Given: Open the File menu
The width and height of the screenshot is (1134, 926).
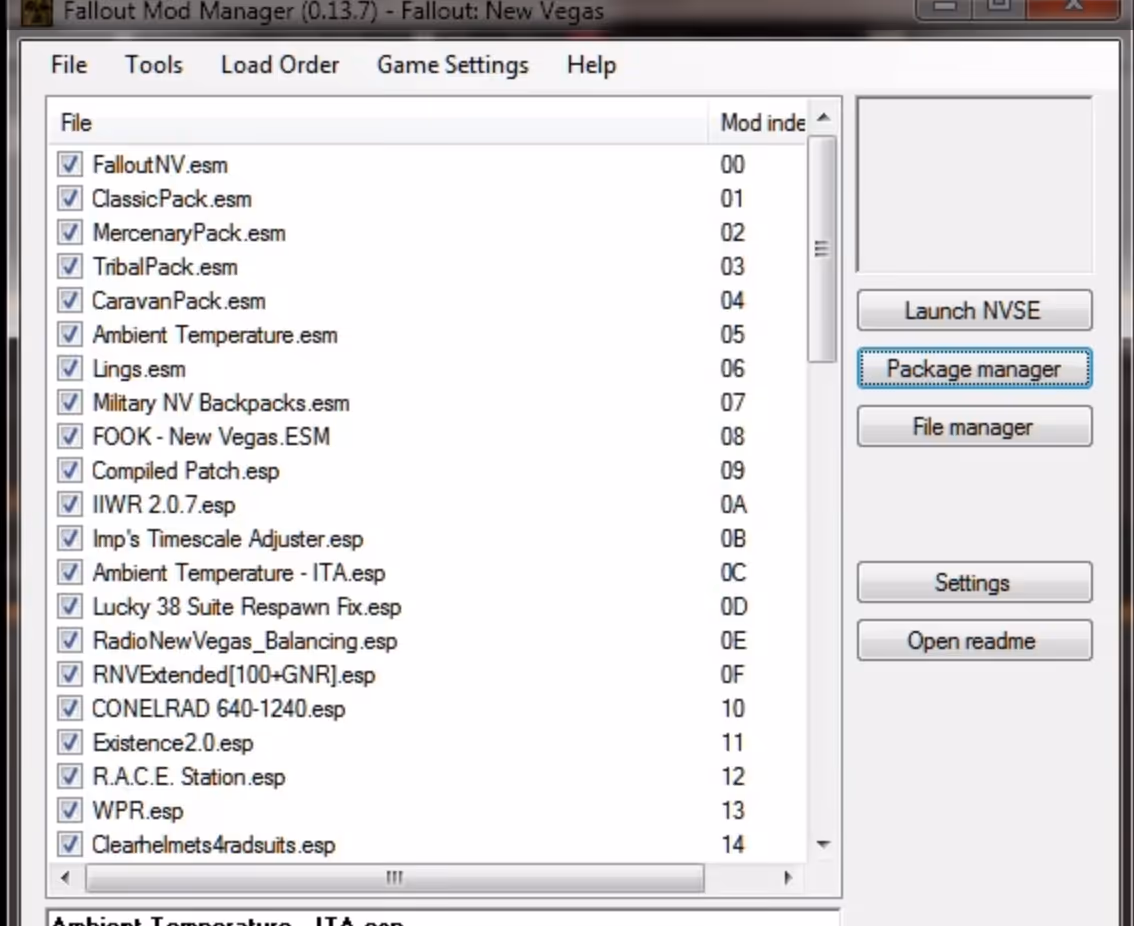Looking at the screenshot, I should point(69,65).
